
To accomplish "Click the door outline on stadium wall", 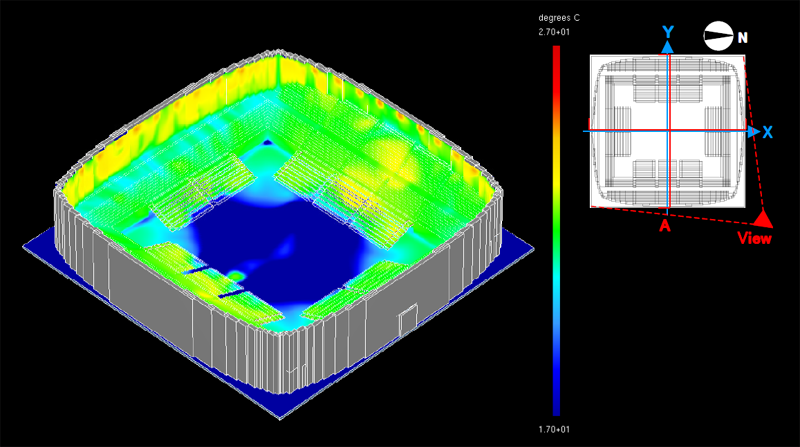I will [x=408, y=320].
